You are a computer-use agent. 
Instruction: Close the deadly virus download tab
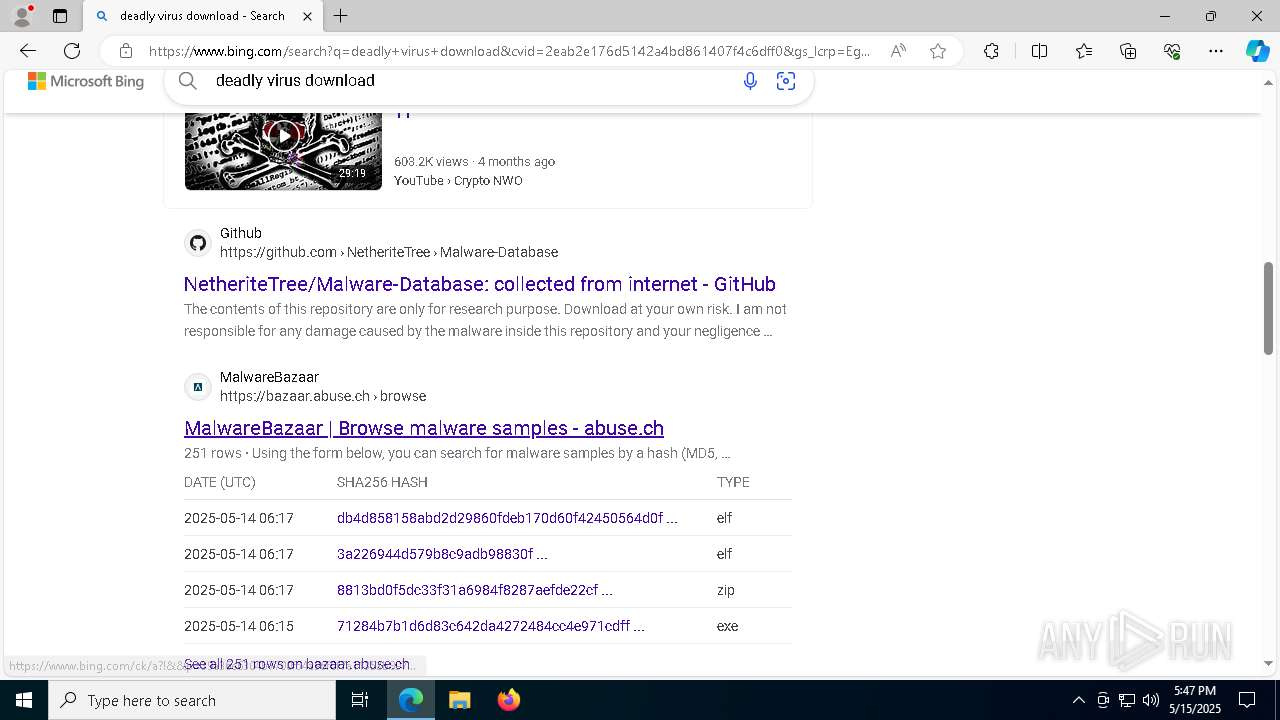[308, 16]
